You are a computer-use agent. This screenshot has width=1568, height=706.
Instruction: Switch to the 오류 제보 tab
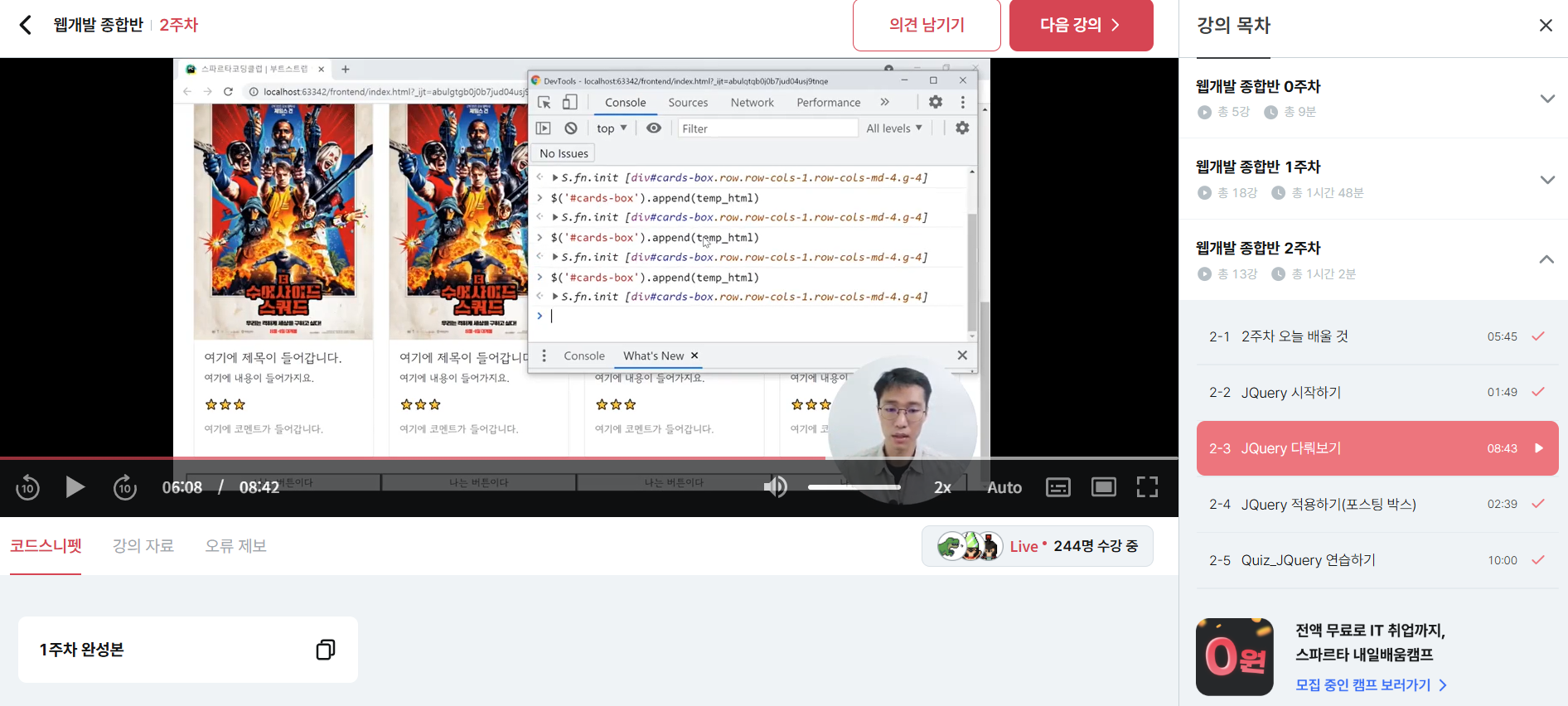click(236, 546)
